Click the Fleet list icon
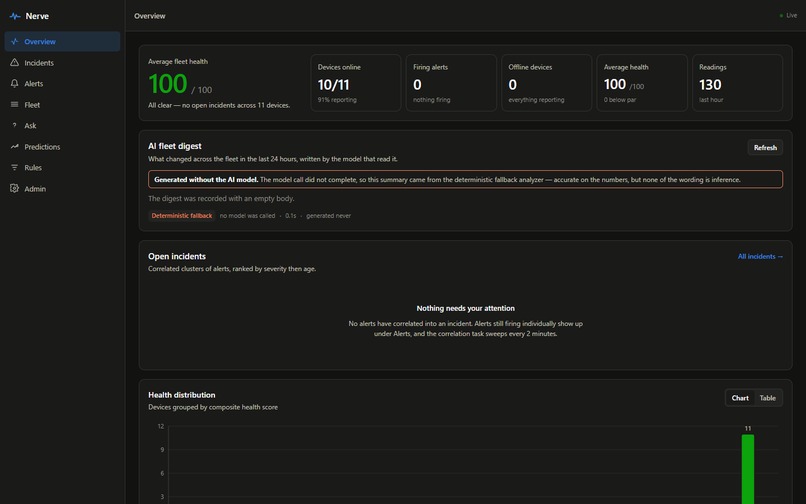 (14, 104)
